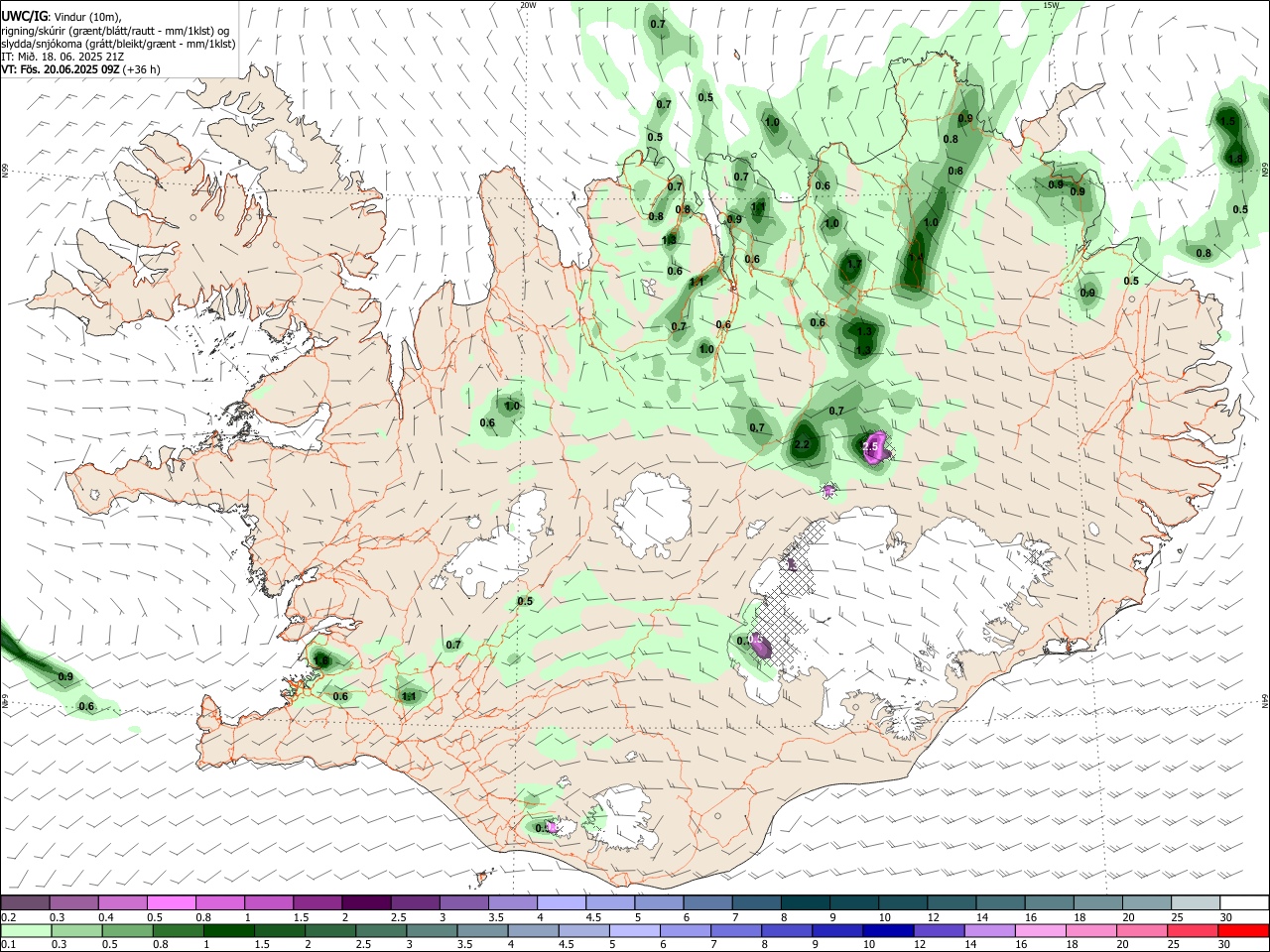Image resolution: width=1270 pixels, height=952 pixels.
Task: Click the 0.2 label in the snow legend row
Action: [x=8, y=917]
